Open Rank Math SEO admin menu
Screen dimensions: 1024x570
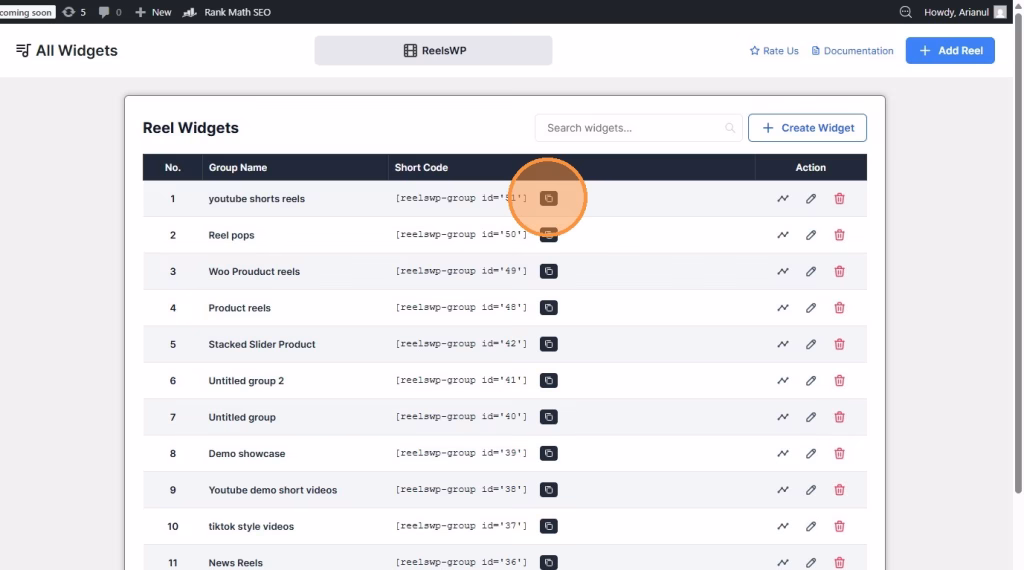[x=227, y=12]
